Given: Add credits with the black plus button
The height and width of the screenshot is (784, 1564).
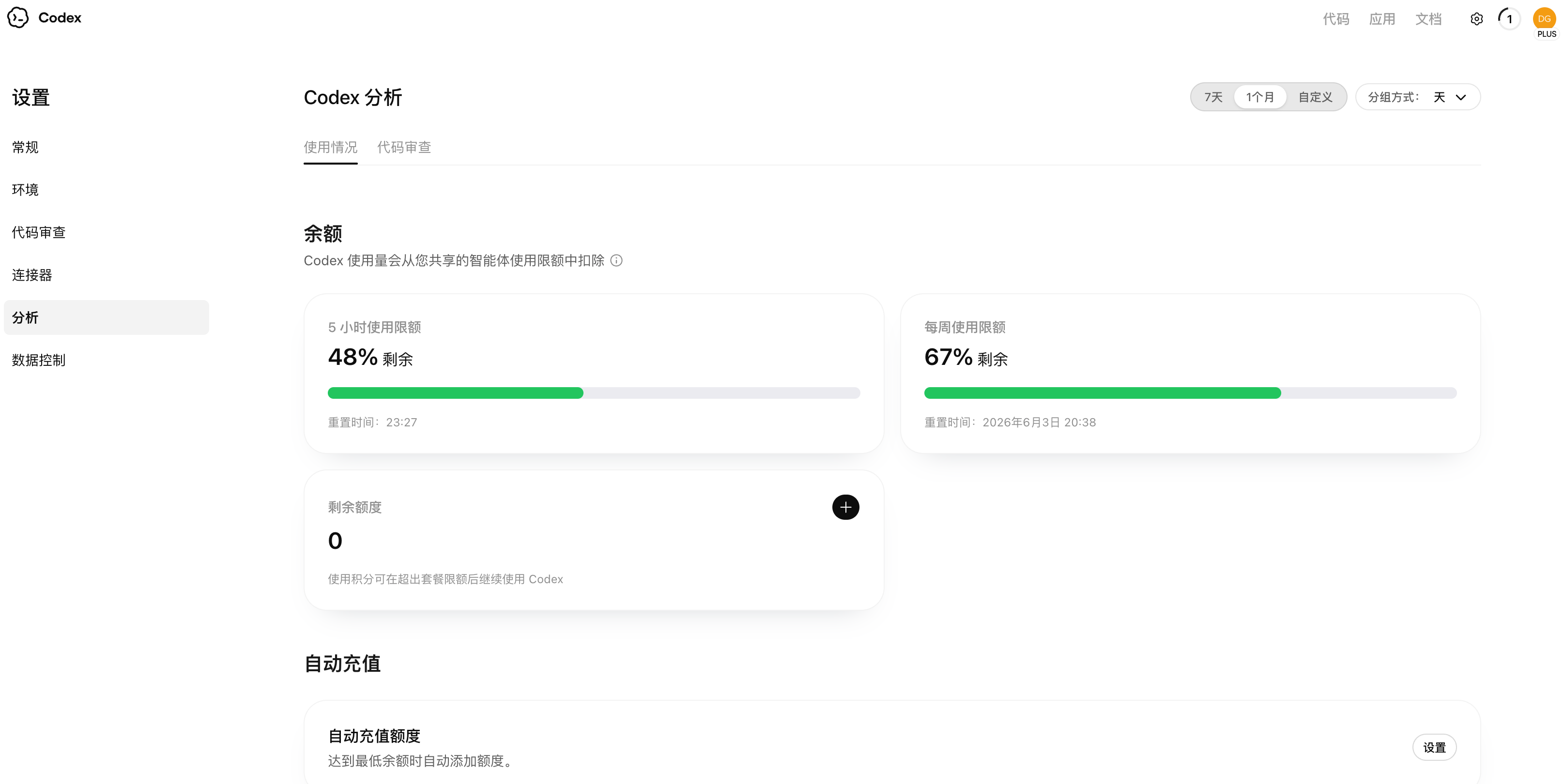Looking at the screenshot, I should (845, 507).
